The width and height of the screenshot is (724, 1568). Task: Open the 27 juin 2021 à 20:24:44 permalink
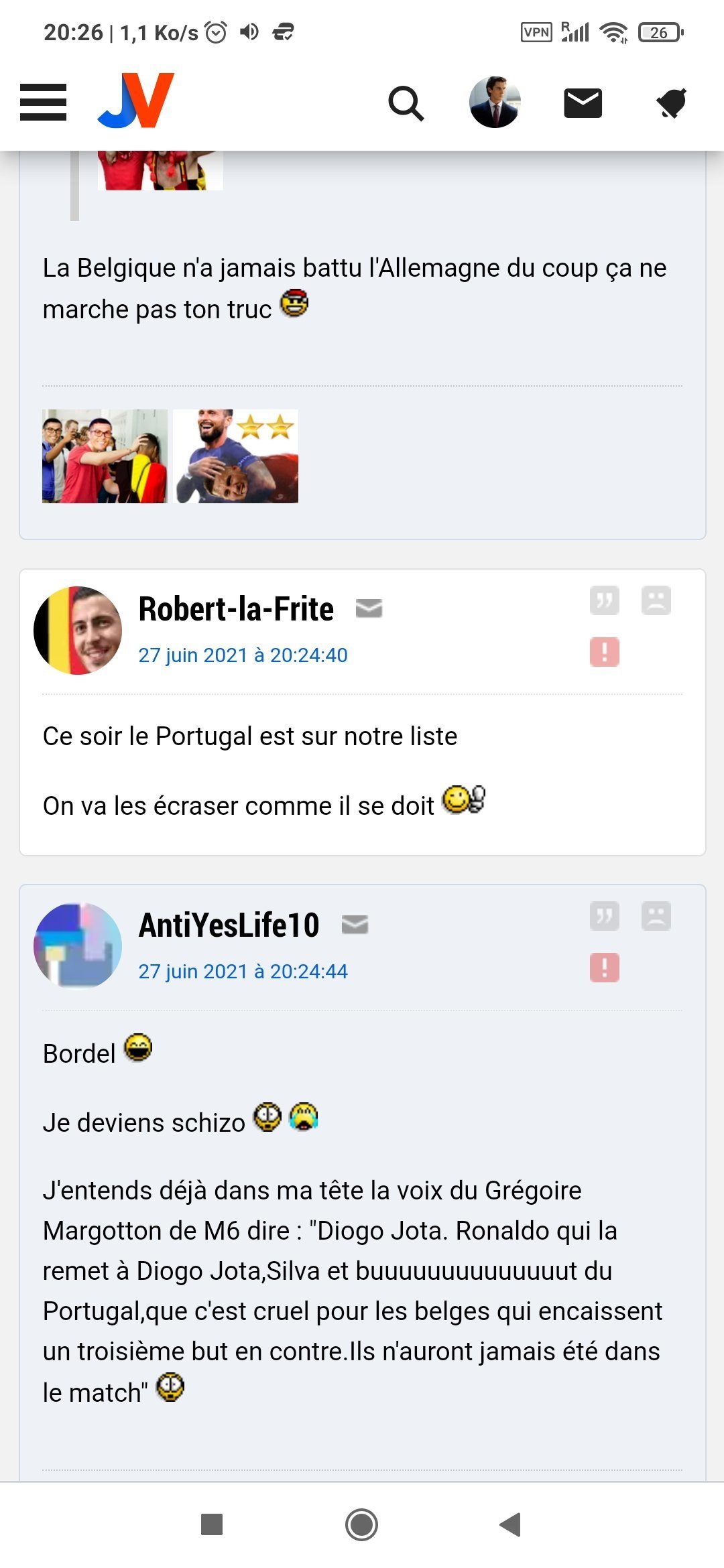click(243, 971)
